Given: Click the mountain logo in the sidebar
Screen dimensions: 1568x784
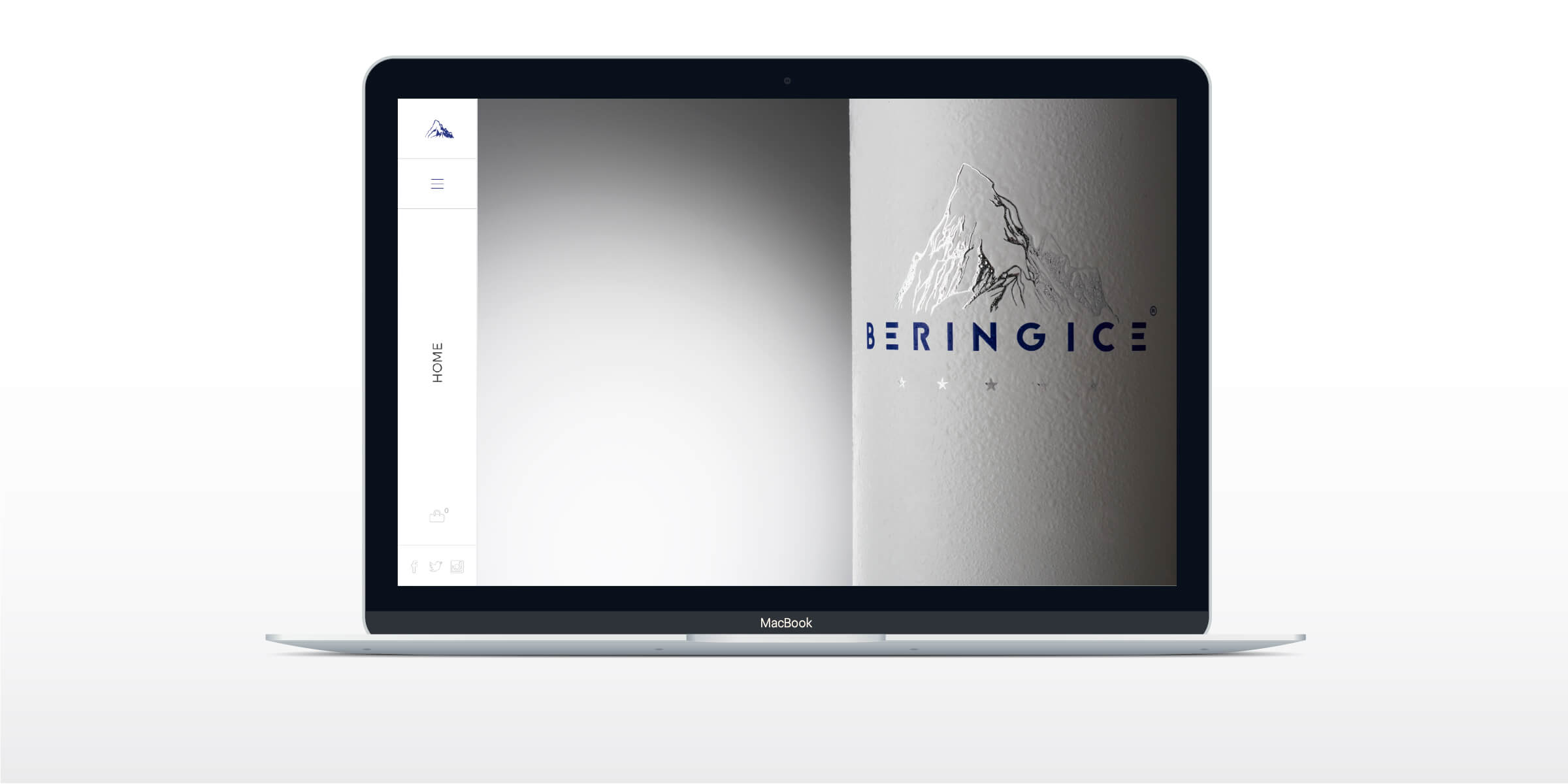Looking at the screenshot, I should pos(439,129).
